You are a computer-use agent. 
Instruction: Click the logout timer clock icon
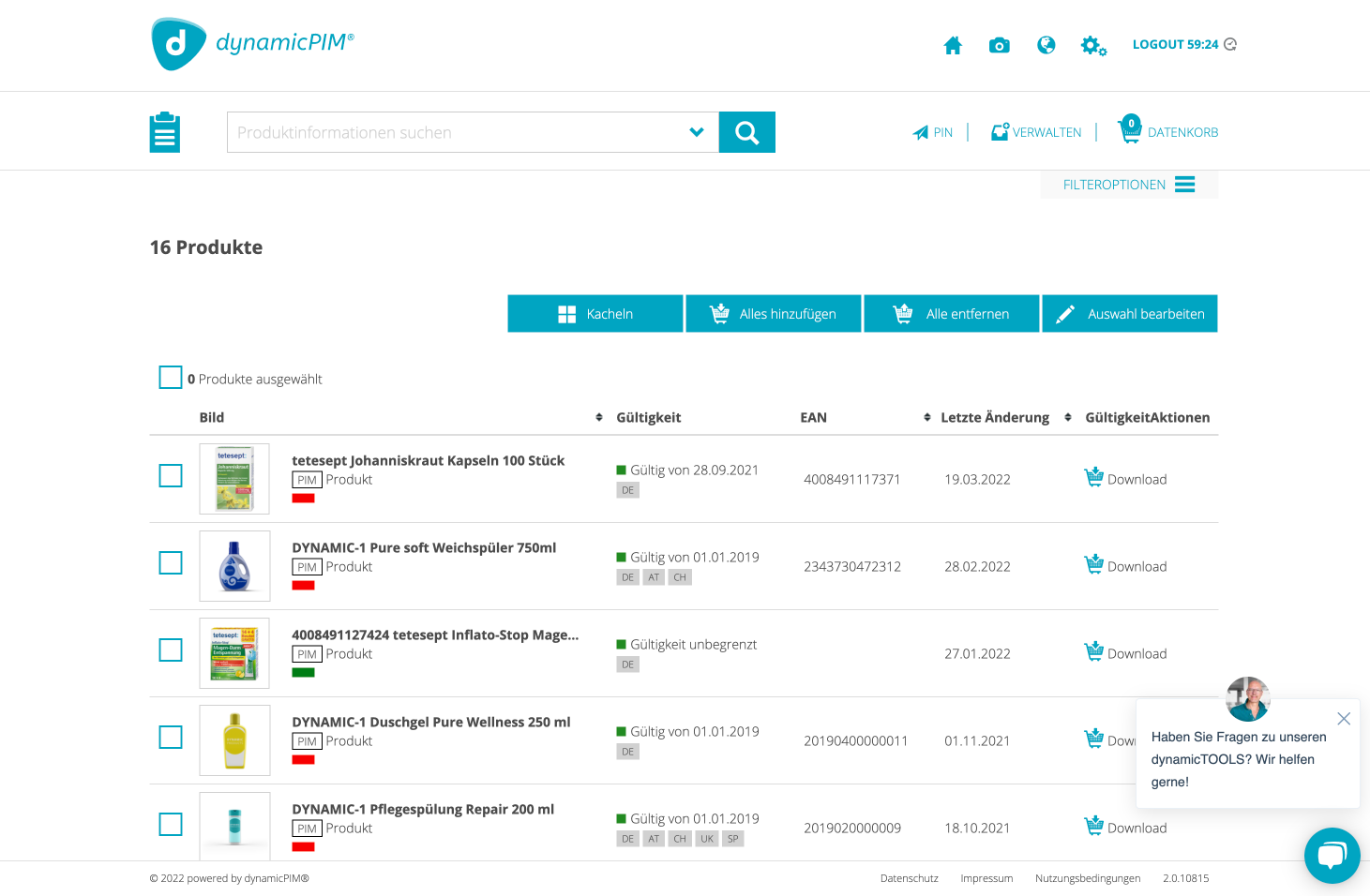pos(1230,44)
